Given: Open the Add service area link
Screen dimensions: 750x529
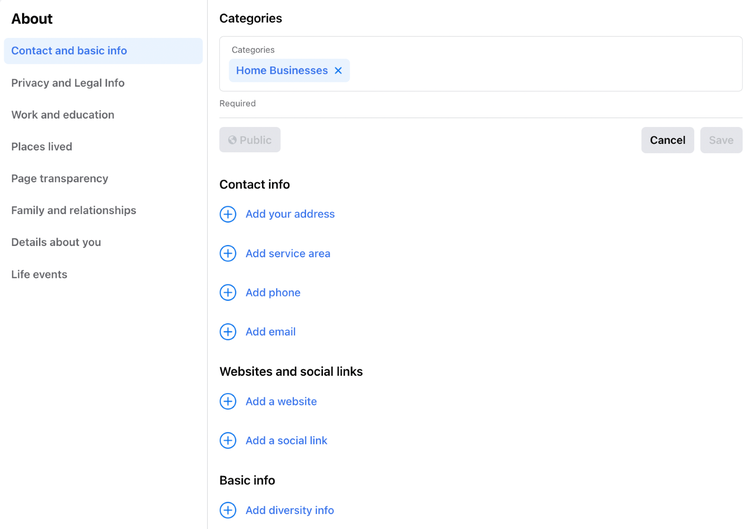Looking at the screenshot, I should [x=288, y=253].
